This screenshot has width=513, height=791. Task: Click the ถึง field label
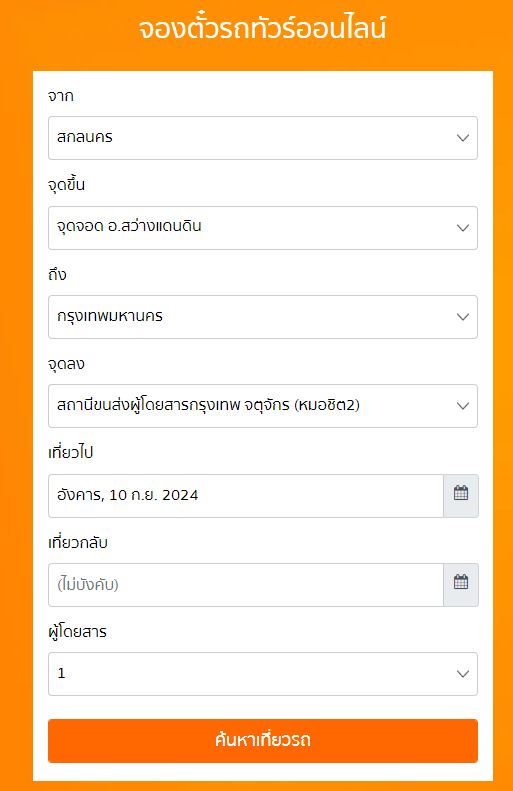coord(57,274)
